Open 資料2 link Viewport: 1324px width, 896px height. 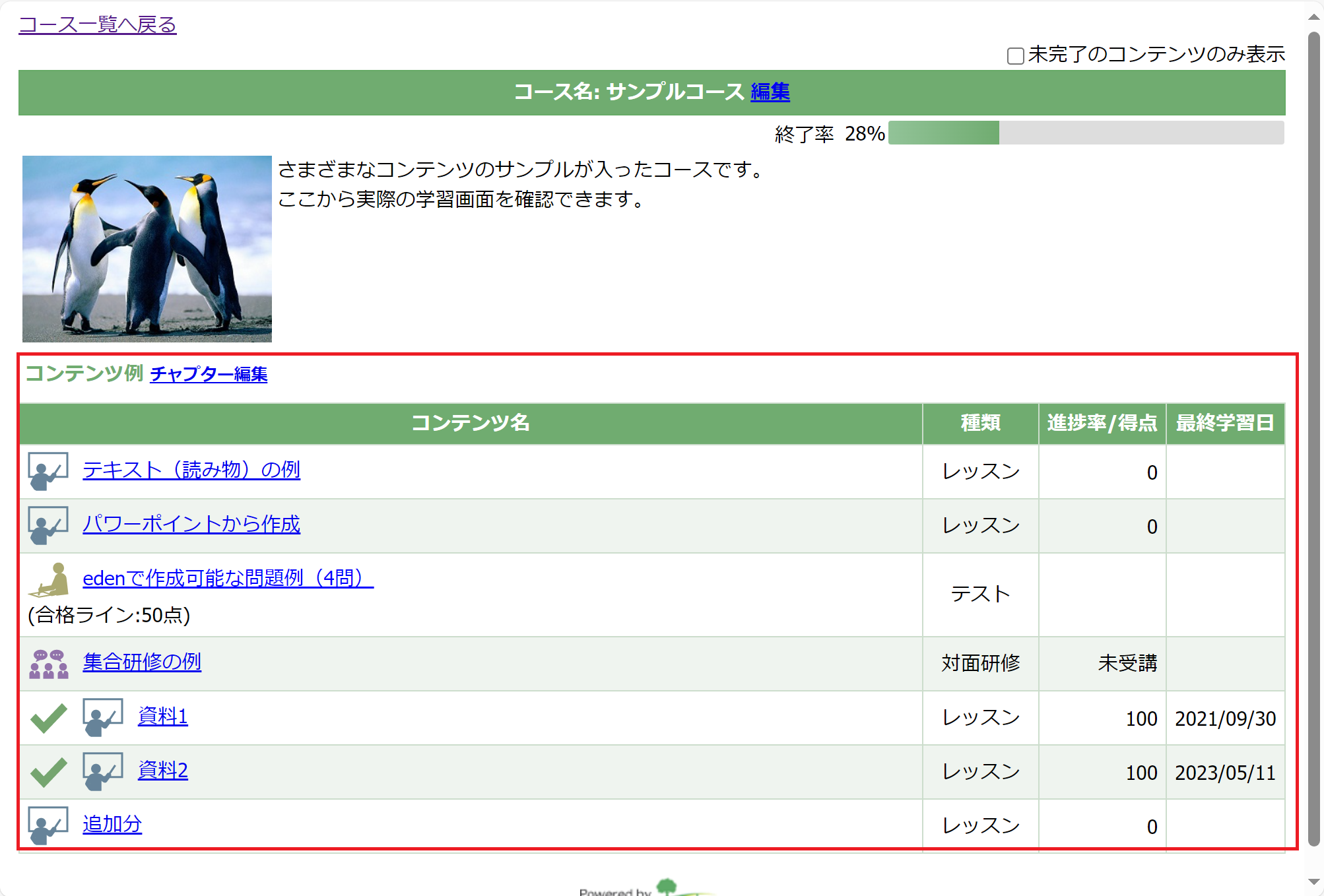(x=163, y=770)
